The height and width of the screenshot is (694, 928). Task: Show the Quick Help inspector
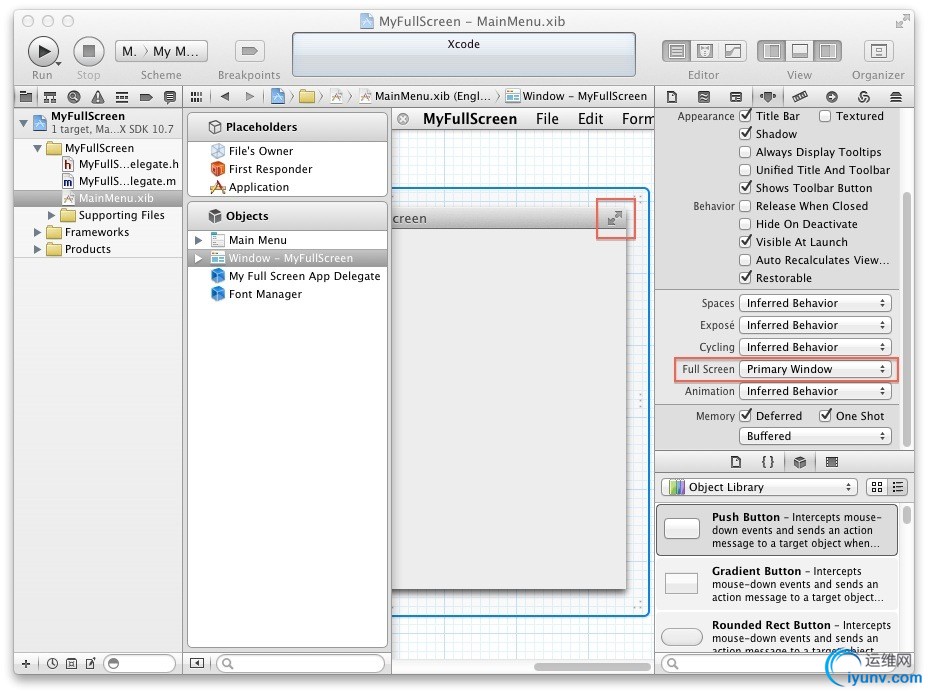click(x=704, y=96)
